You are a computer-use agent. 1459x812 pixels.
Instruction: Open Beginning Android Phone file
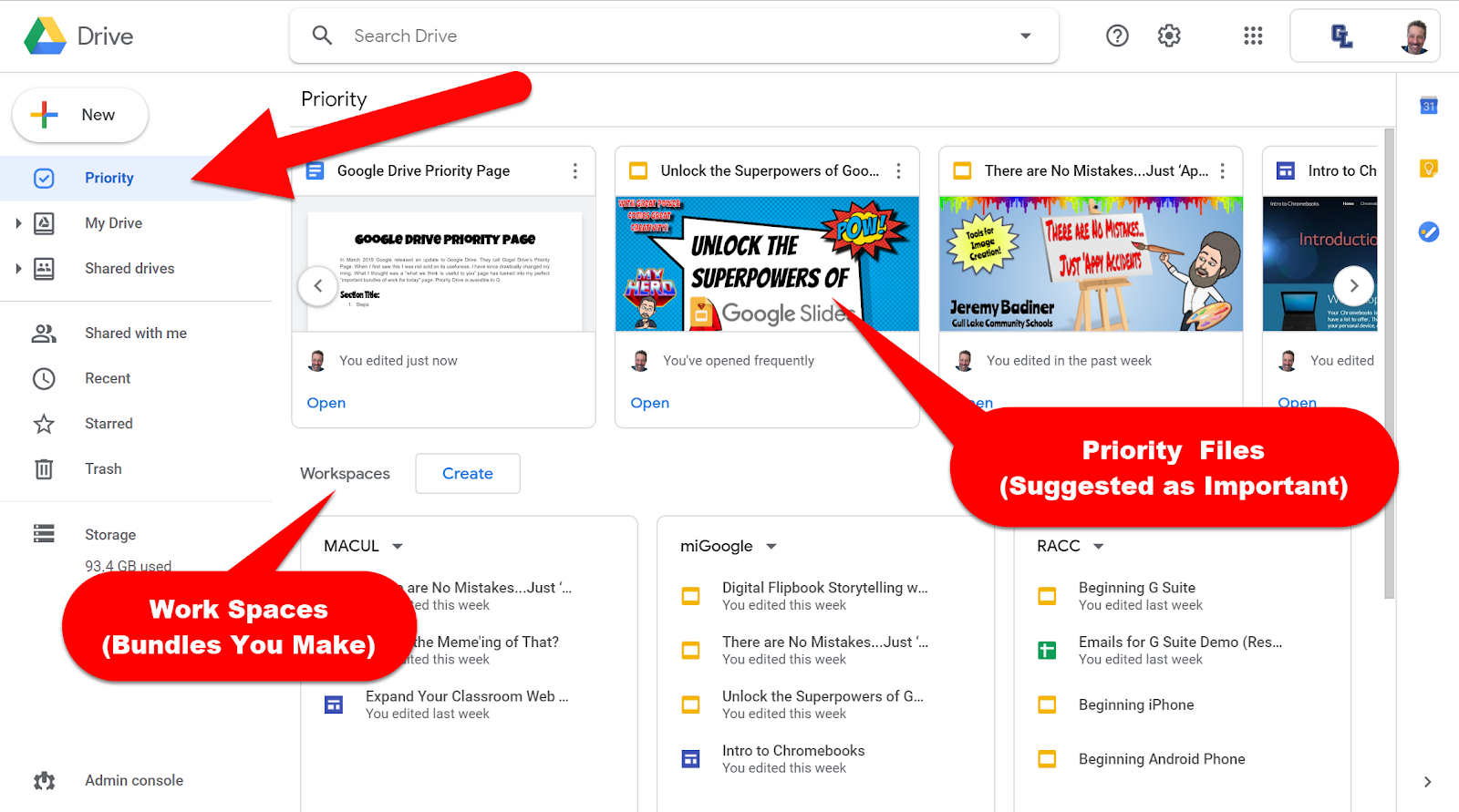pos(1162,759)
